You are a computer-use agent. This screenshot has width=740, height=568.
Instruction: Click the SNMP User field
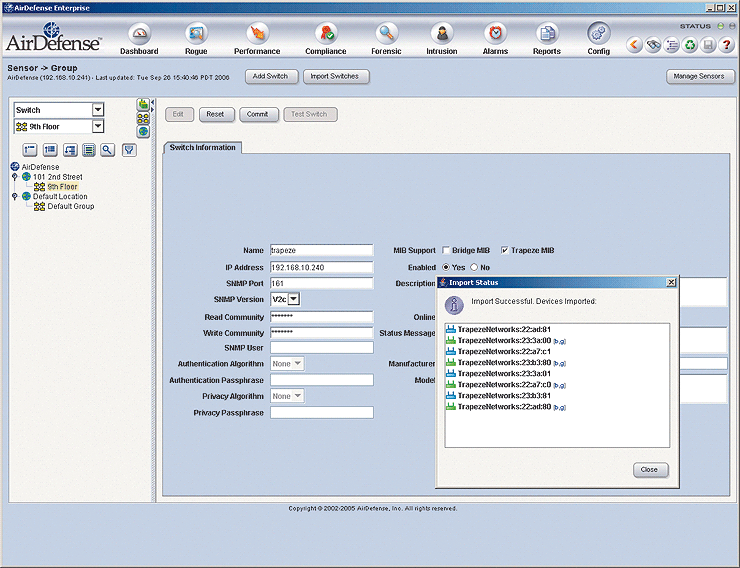pos(322,348)
